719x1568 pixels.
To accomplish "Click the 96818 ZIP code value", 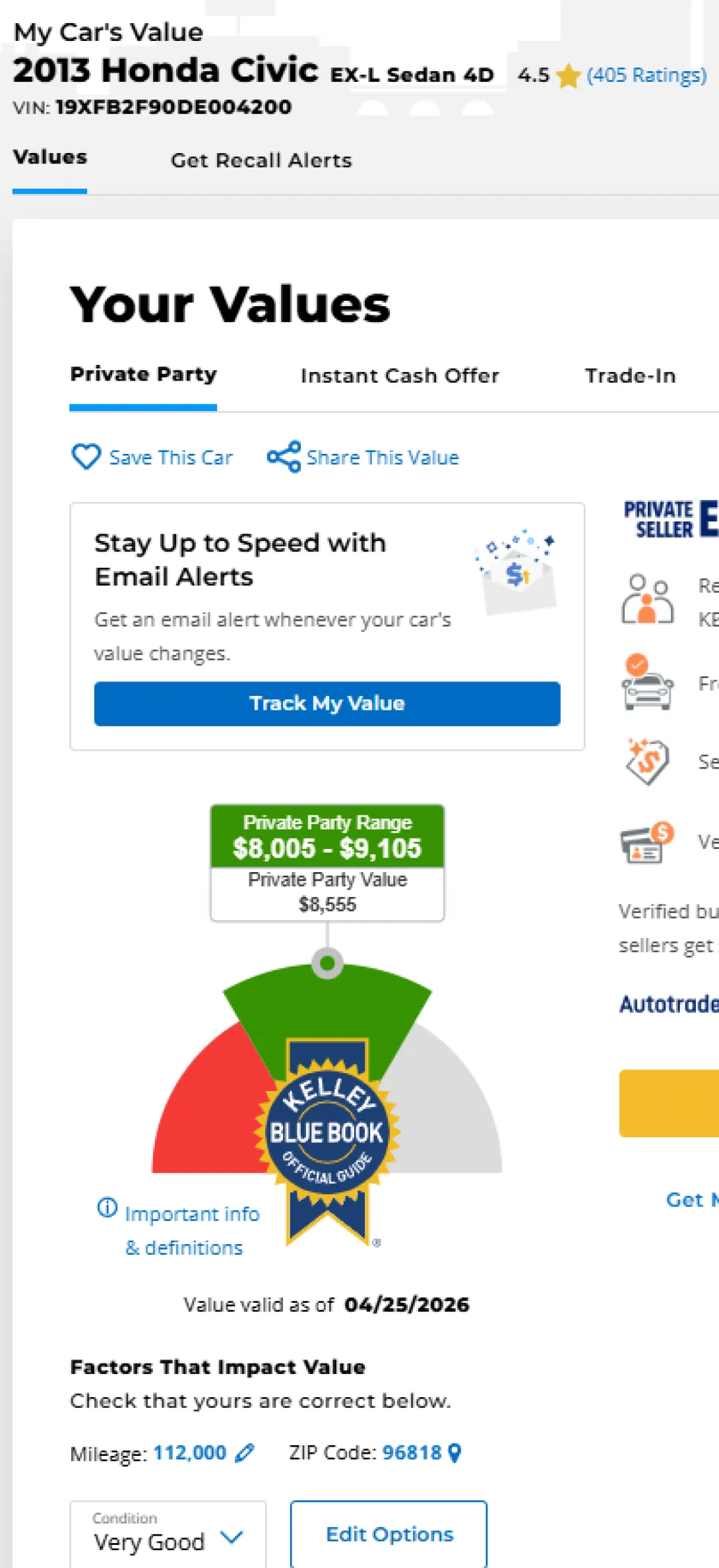I will pos(412,1453).
